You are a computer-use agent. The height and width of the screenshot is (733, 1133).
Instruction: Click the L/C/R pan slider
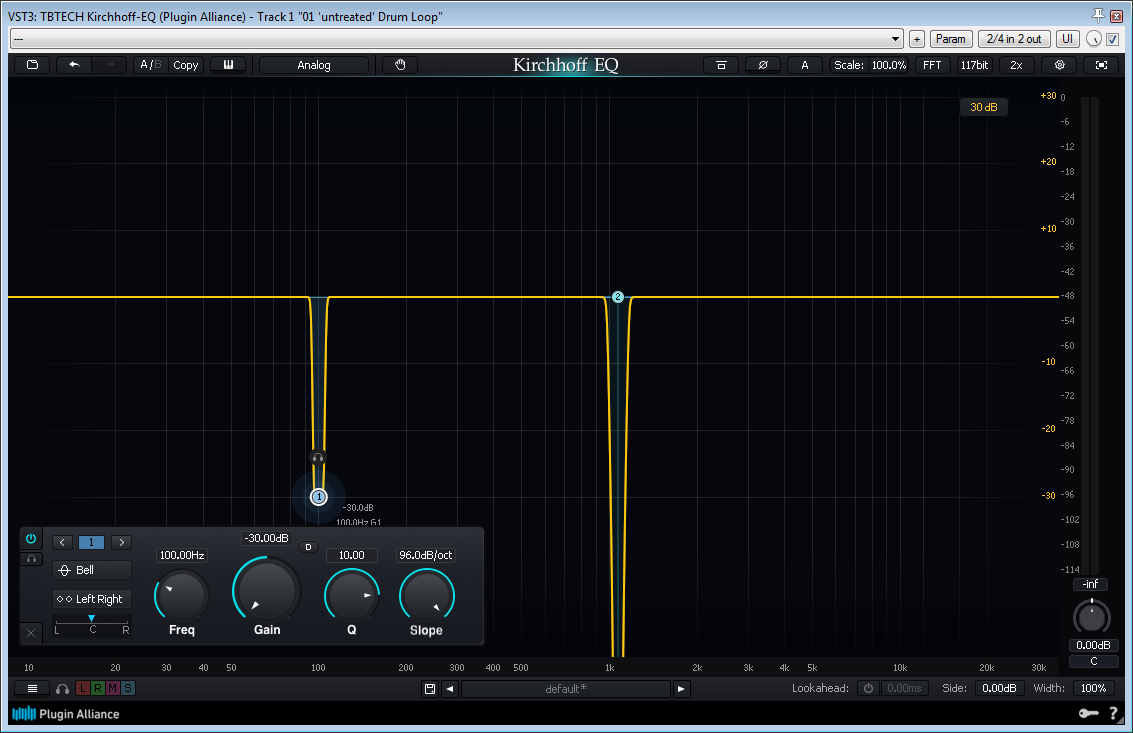tap(92, 625)
